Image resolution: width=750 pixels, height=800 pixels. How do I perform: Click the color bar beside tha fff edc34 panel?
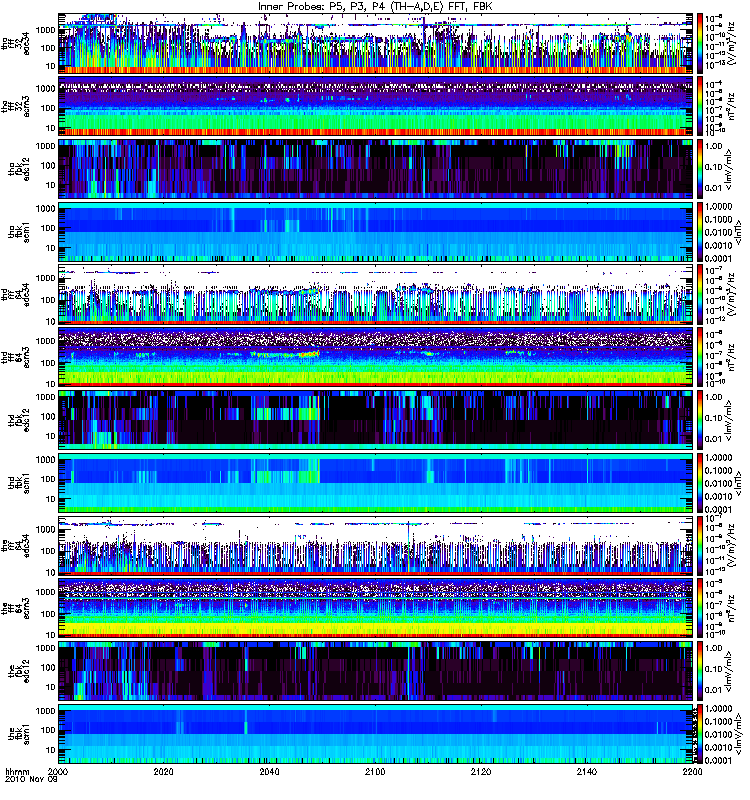coord(700,43)
